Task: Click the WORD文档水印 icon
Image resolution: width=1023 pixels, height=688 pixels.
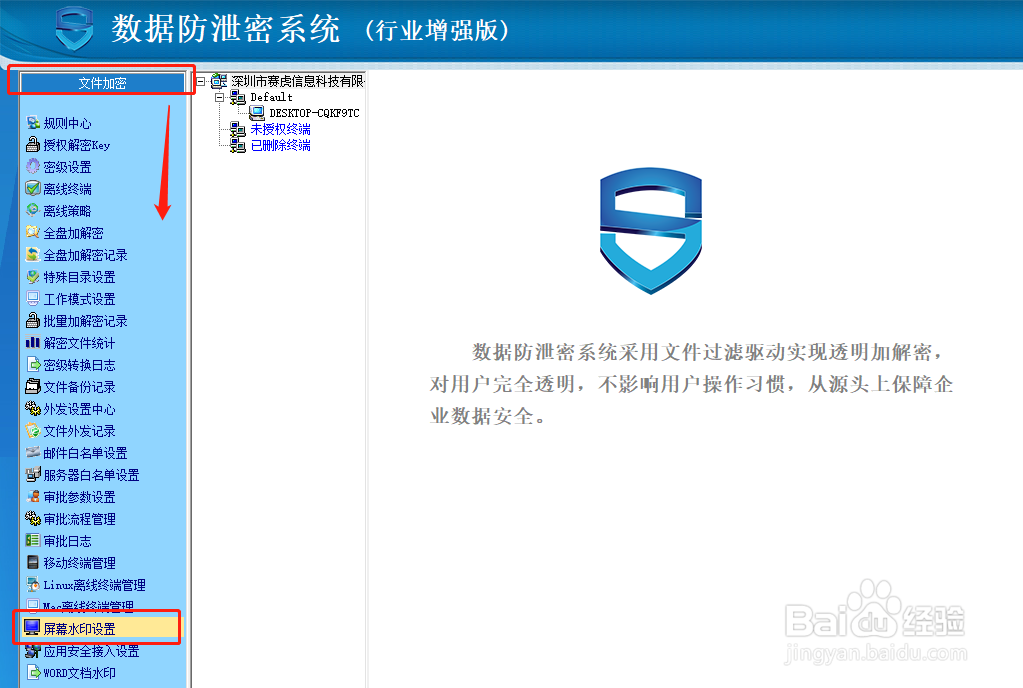Action: coord(33,672)
